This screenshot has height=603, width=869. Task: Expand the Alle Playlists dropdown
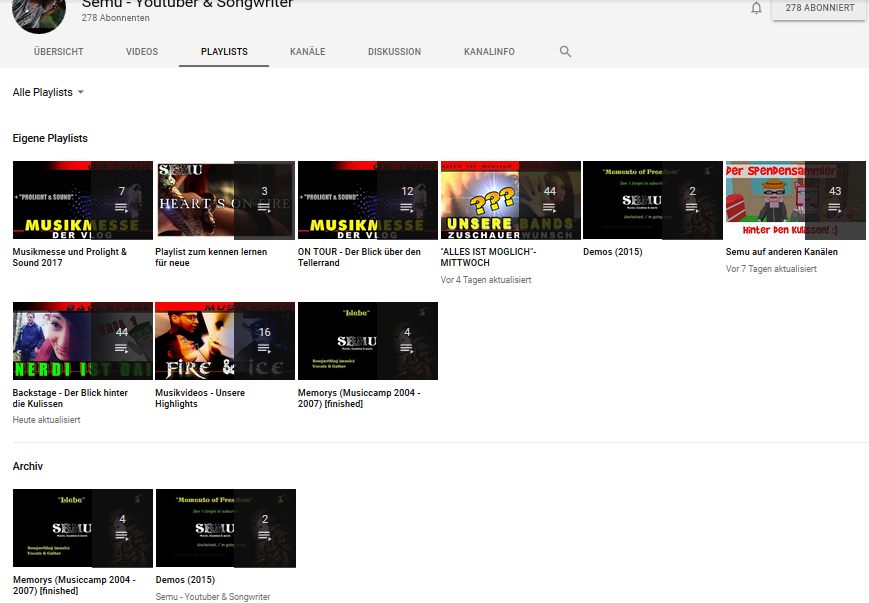[x=48, y=92]
